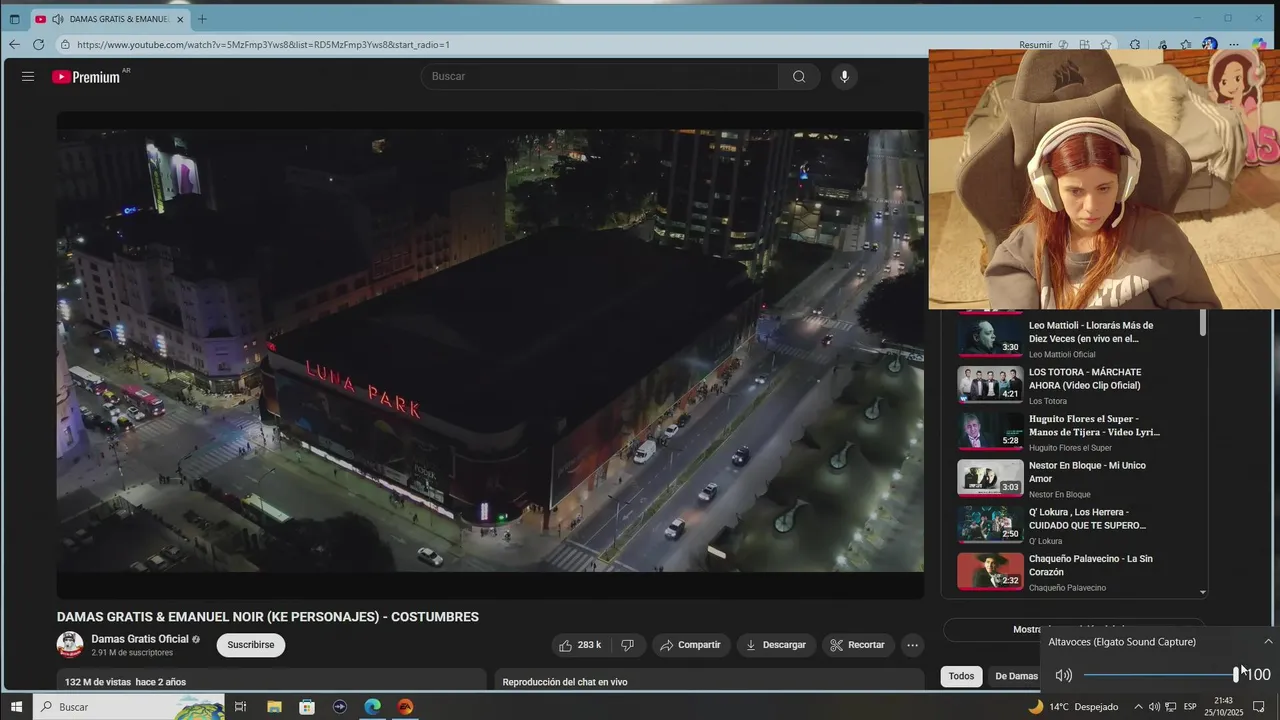Open the orange app icon on taskbar
This screenshot has width=1280, height=720.
point(405,707)
